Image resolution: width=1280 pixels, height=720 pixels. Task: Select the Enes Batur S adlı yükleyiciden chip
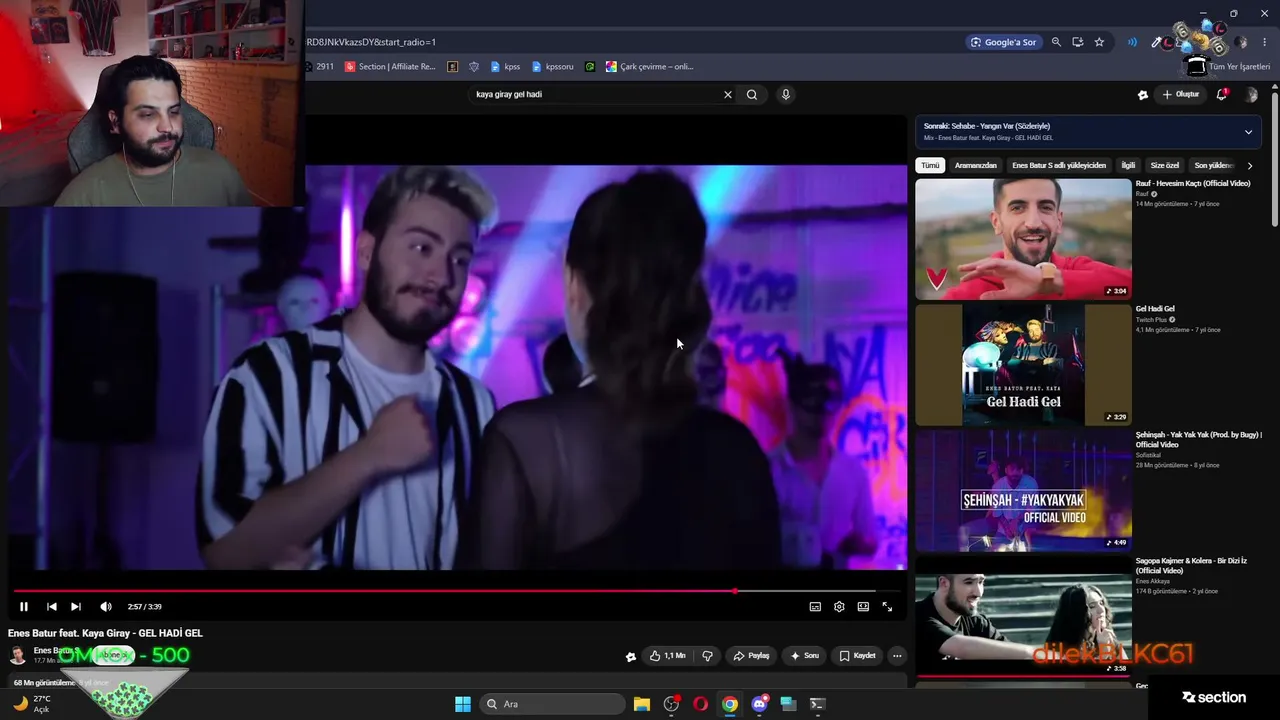[x=1059, y=165]
